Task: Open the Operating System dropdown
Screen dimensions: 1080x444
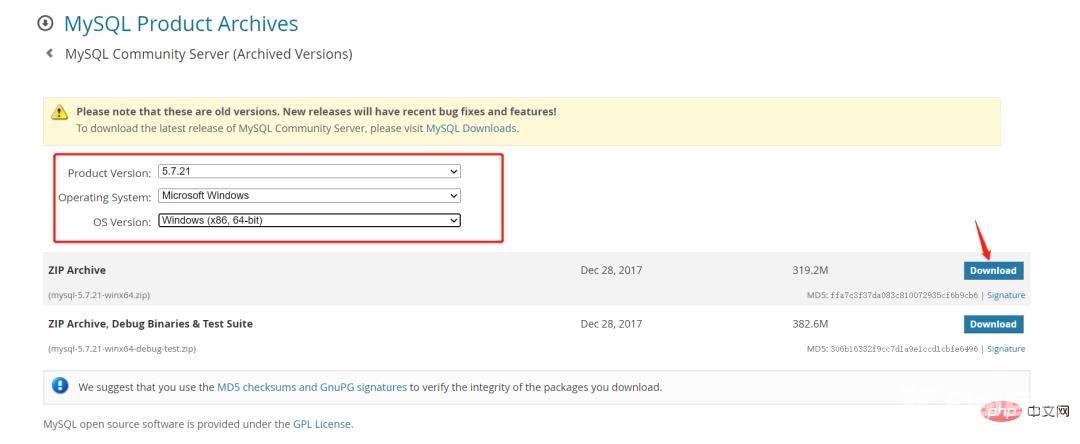Action: tap(309, 195)
